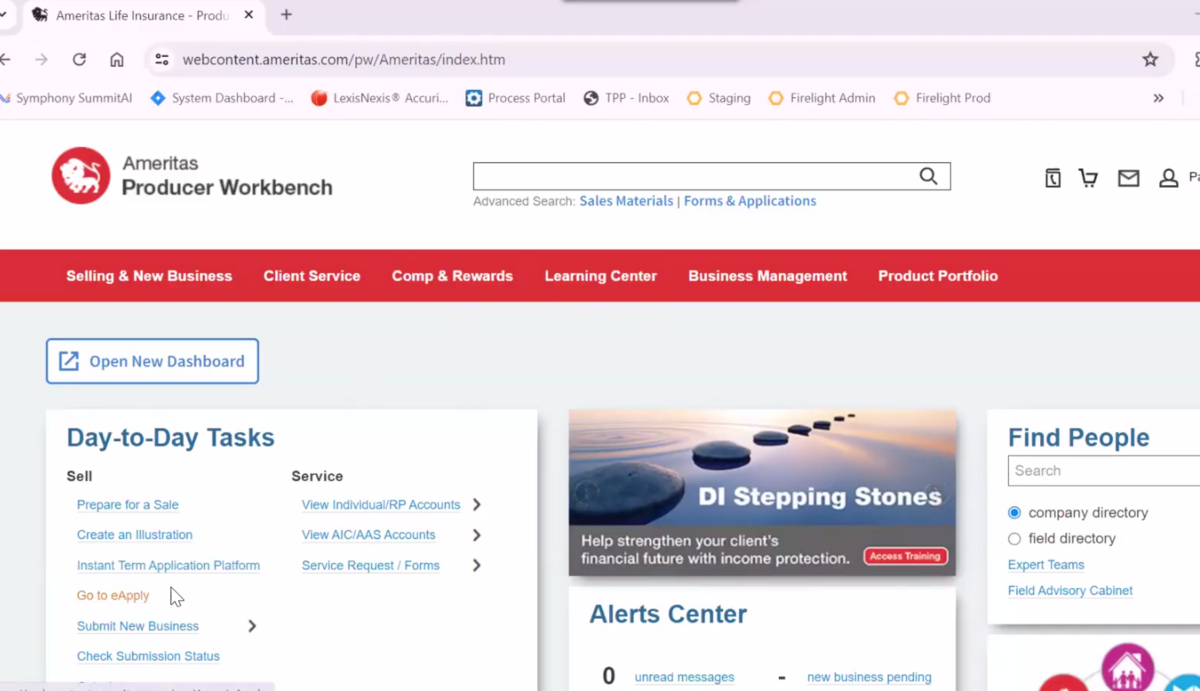Close the Ameritas Life Insurance tab
The image size is (1200, 691).
(249, 15)
